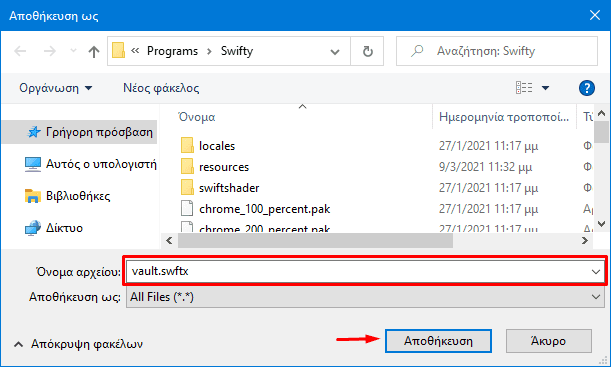This screenshot has width=611, height=367.
Task: Select the resources folder
Action: pos(224,167)
